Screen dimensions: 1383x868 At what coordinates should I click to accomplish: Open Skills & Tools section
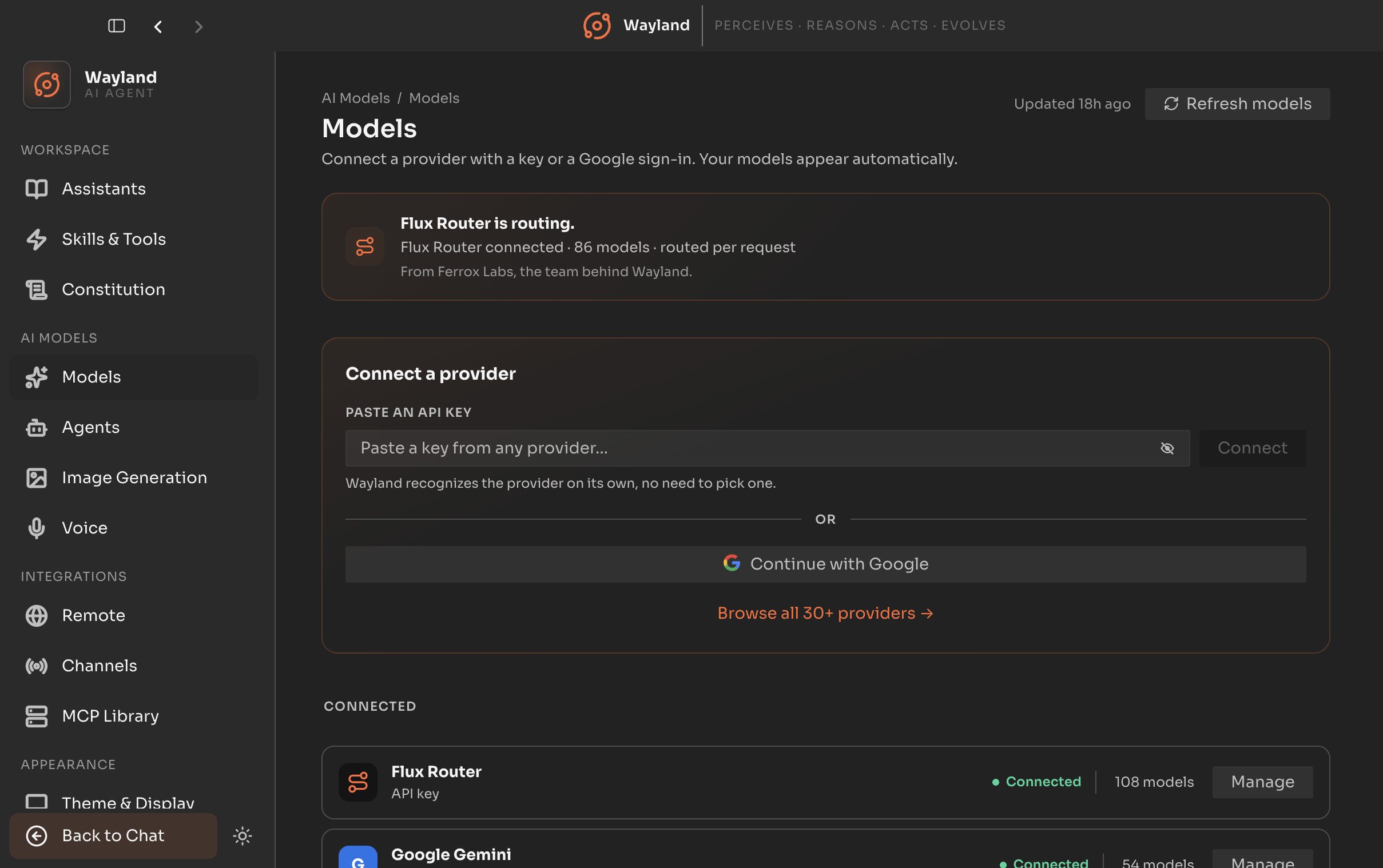[x=133, y=239]
